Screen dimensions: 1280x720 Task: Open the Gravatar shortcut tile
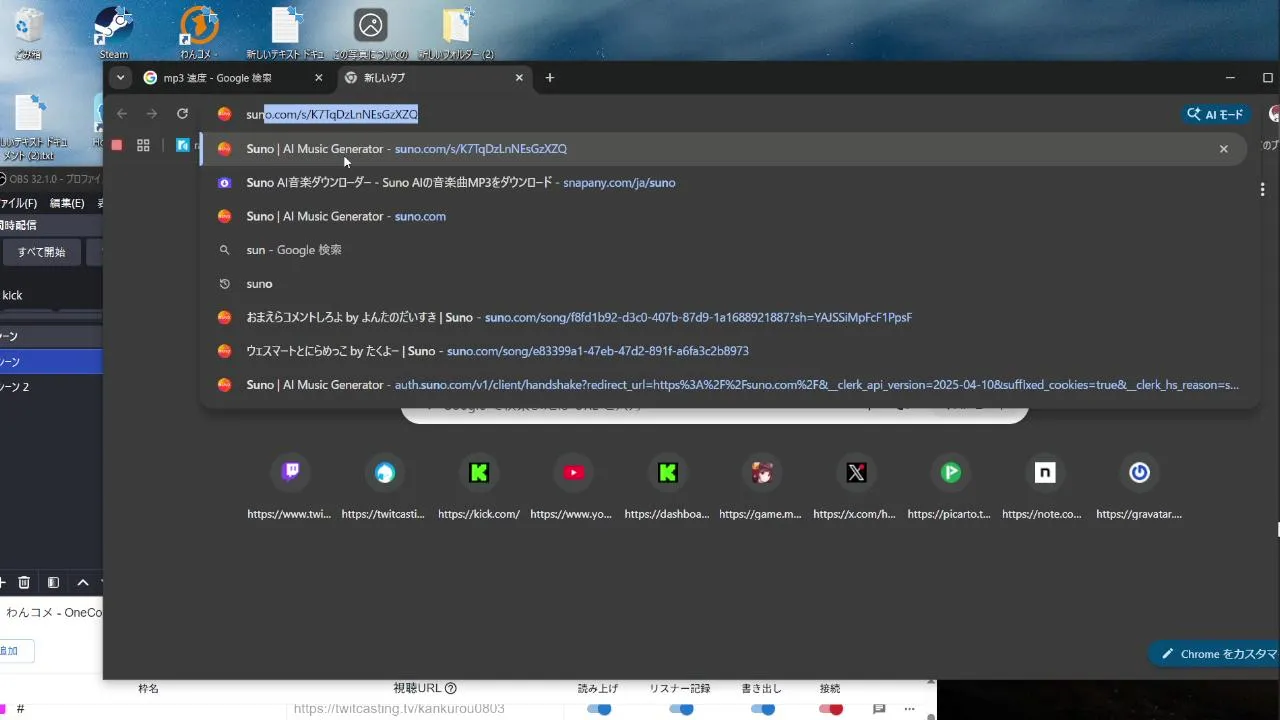[x=1140, y=488]
